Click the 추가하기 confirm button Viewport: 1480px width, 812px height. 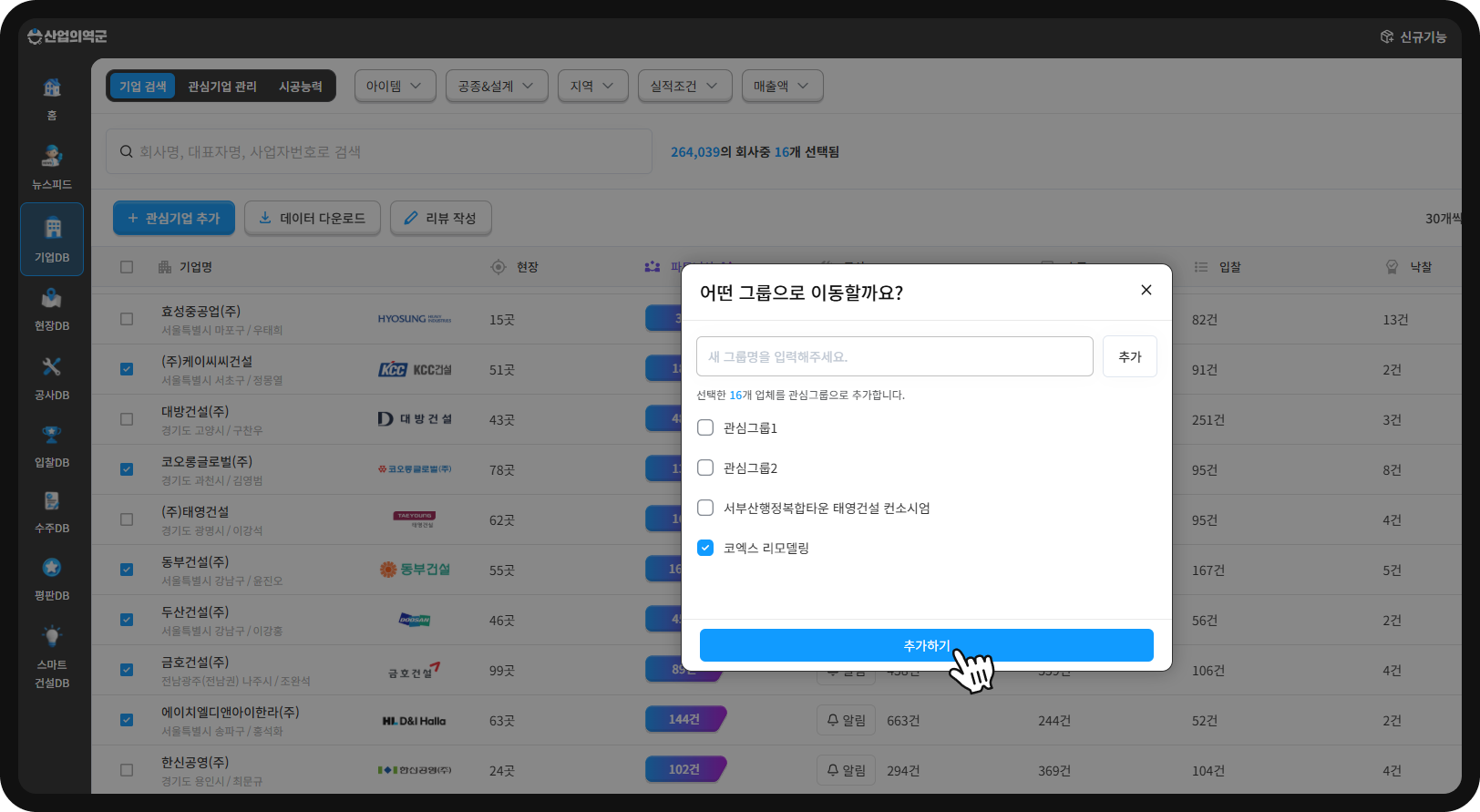click(x=927, y=645)
